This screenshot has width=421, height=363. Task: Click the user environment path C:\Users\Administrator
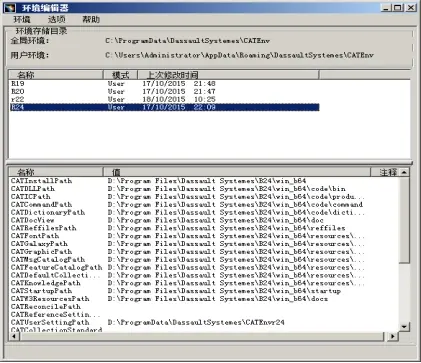click(239, 55)
